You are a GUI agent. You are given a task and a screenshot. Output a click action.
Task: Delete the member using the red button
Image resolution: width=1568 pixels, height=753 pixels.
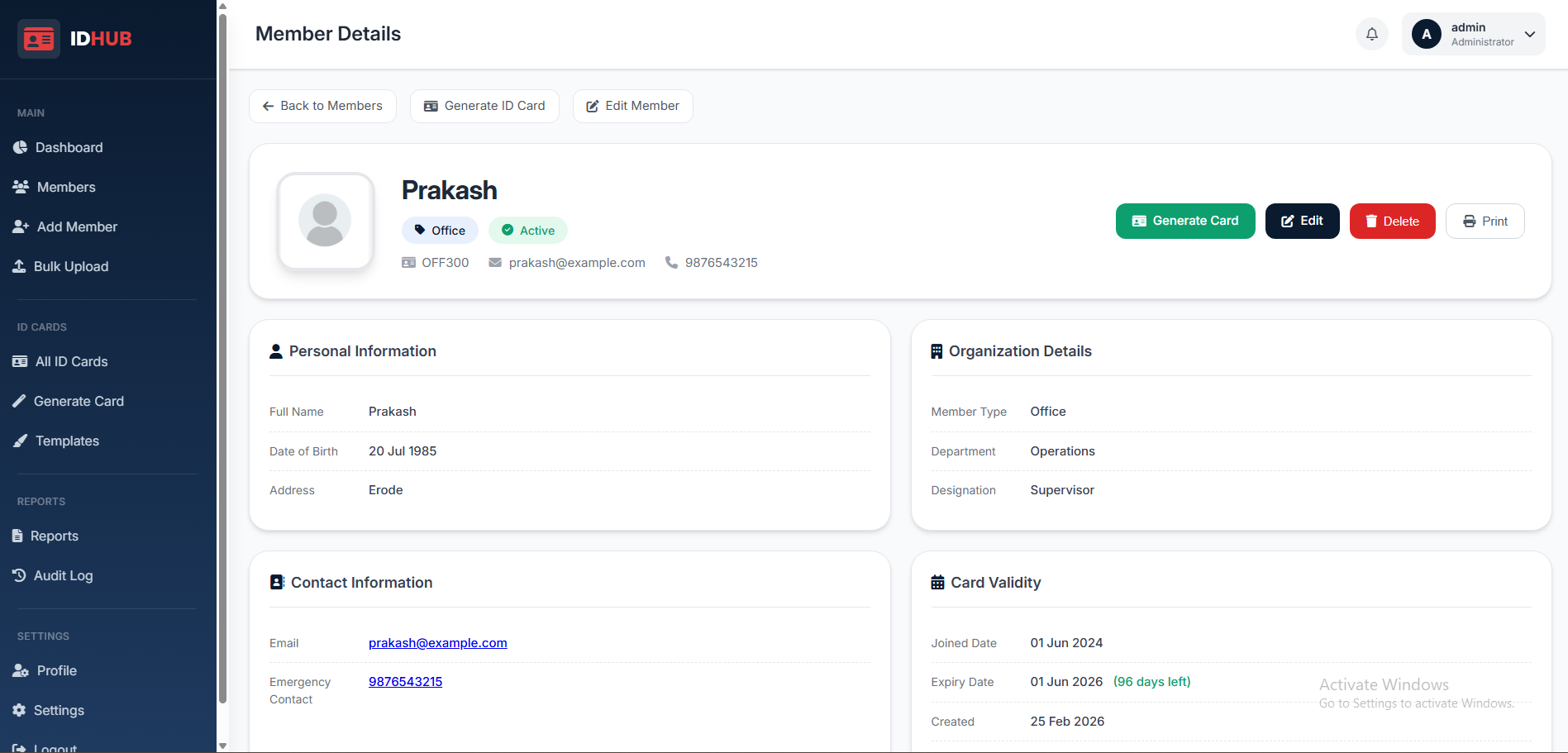pos(1392,221)
